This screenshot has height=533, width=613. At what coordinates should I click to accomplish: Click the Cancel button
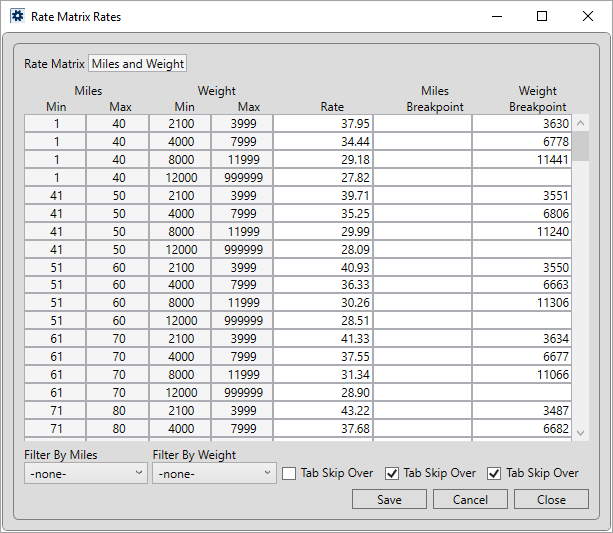coord(470,499)
